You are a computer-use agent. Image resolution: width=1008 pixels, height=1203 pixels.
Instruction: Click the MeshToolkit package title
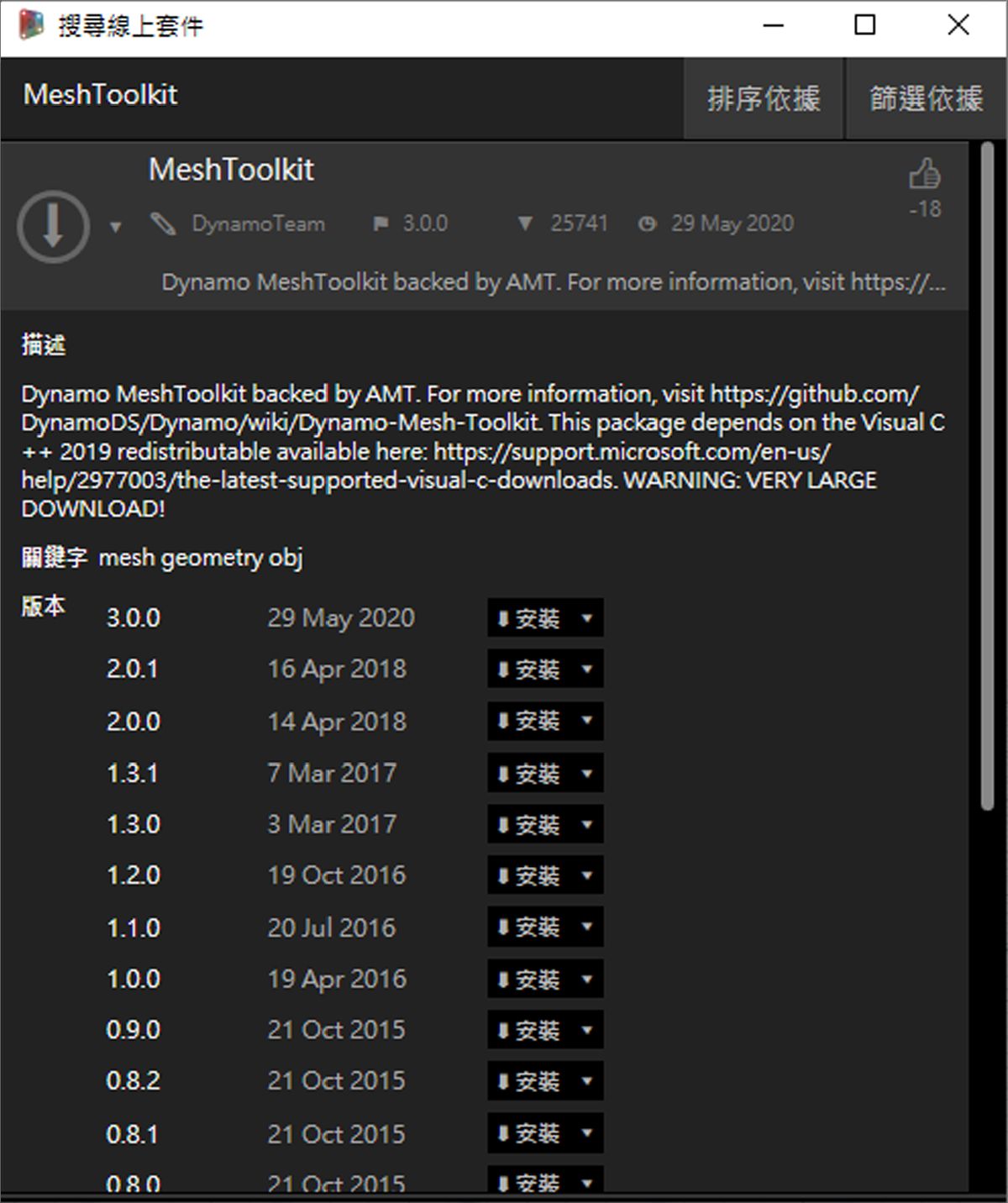[x=231, y=170]
